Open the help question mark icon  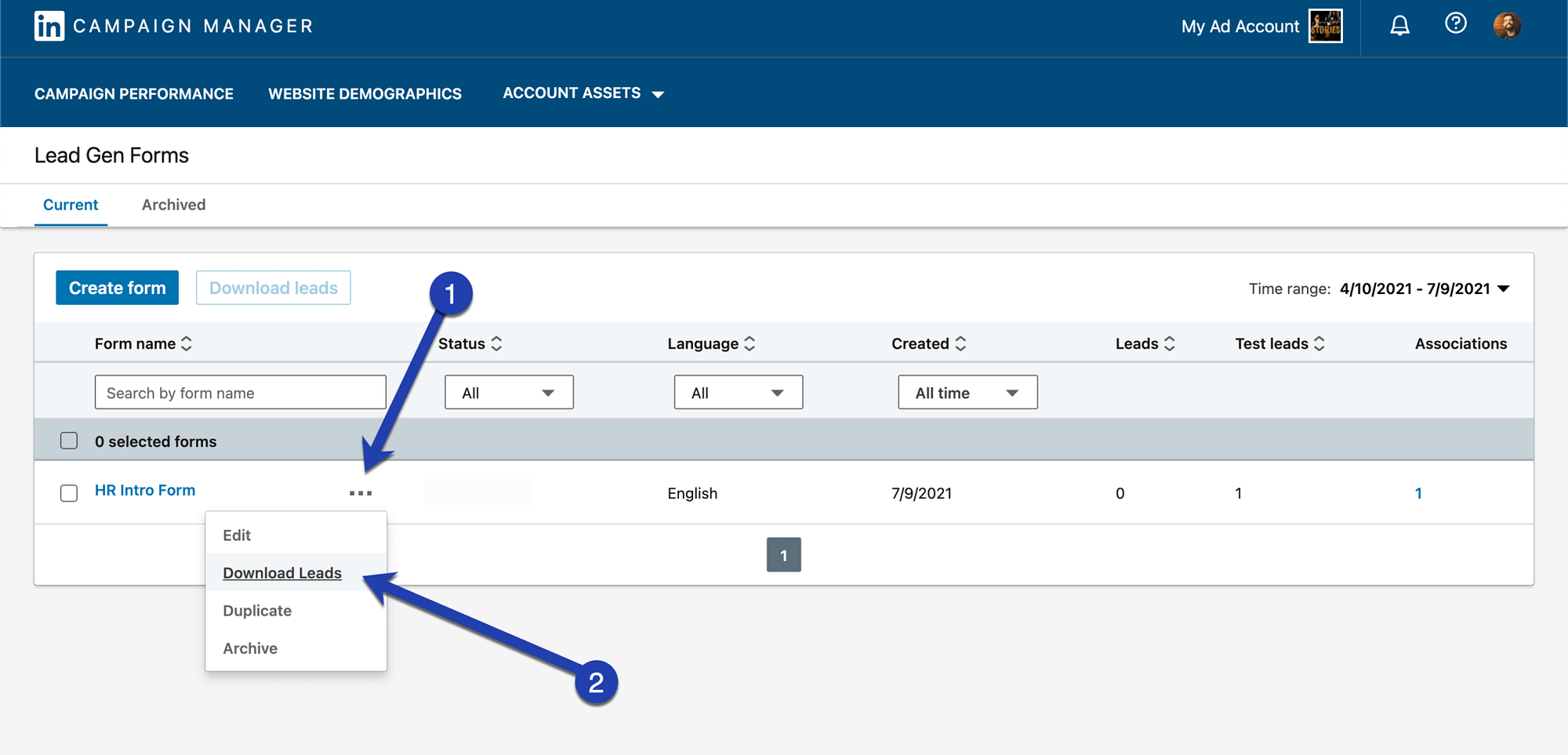(x=1455, y=24)
